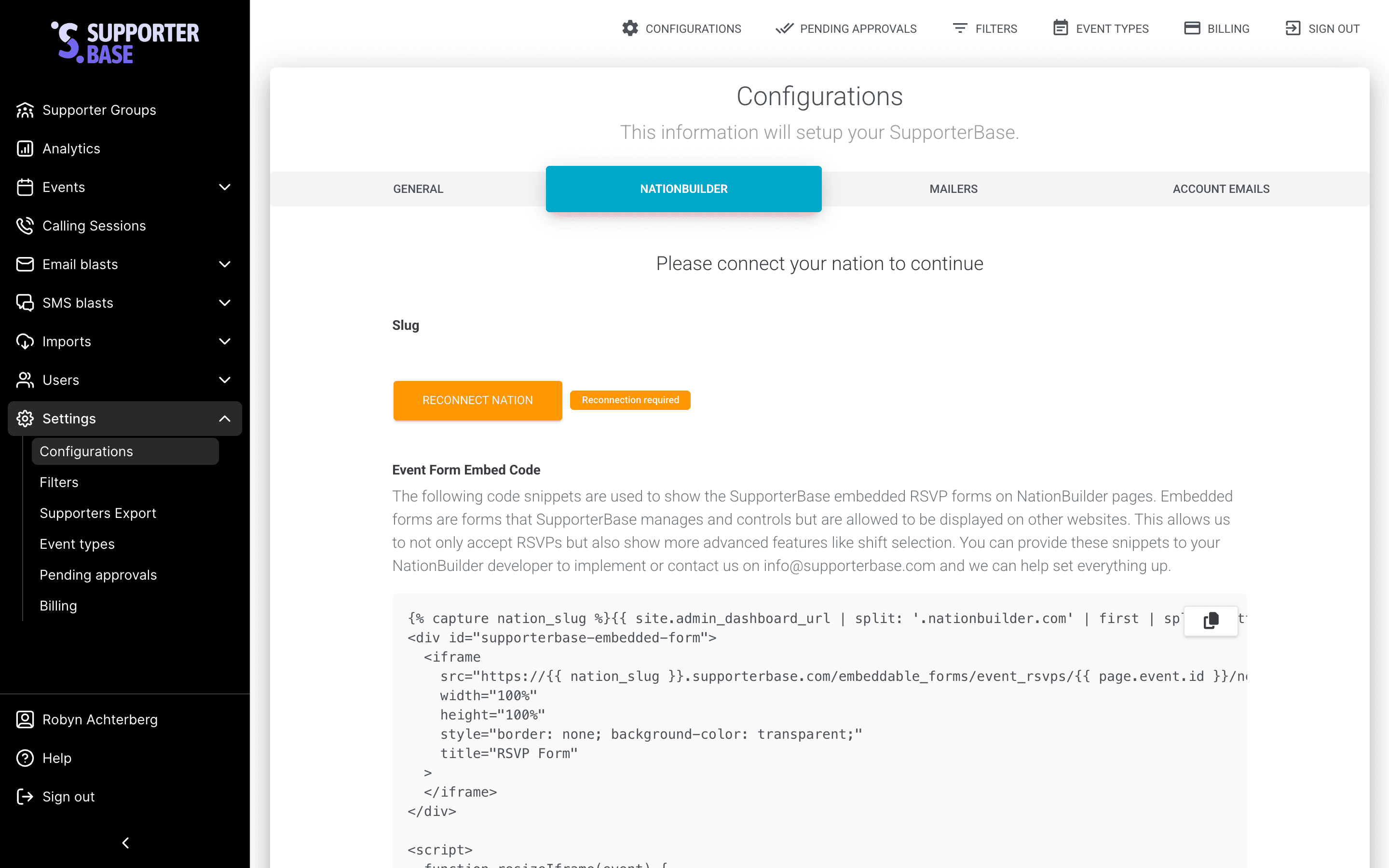
Task: Expand the Email blasts submenu chevron
Action: pyautogui.click(x=224, y=264)
